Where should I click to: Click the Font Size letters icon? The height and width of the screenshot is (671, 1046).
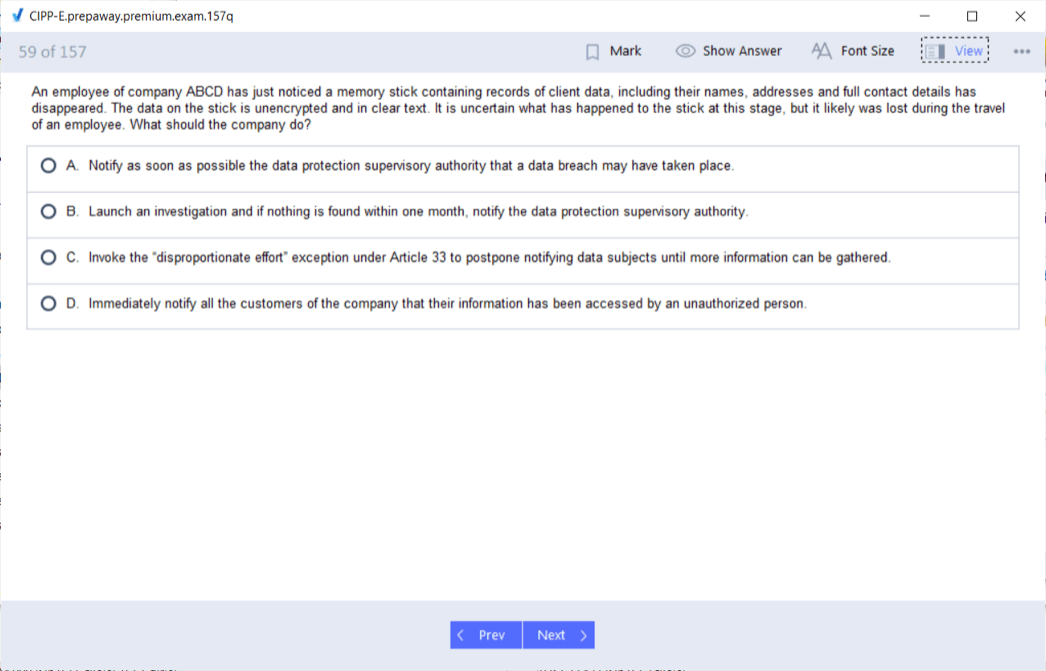pos(821,51)
